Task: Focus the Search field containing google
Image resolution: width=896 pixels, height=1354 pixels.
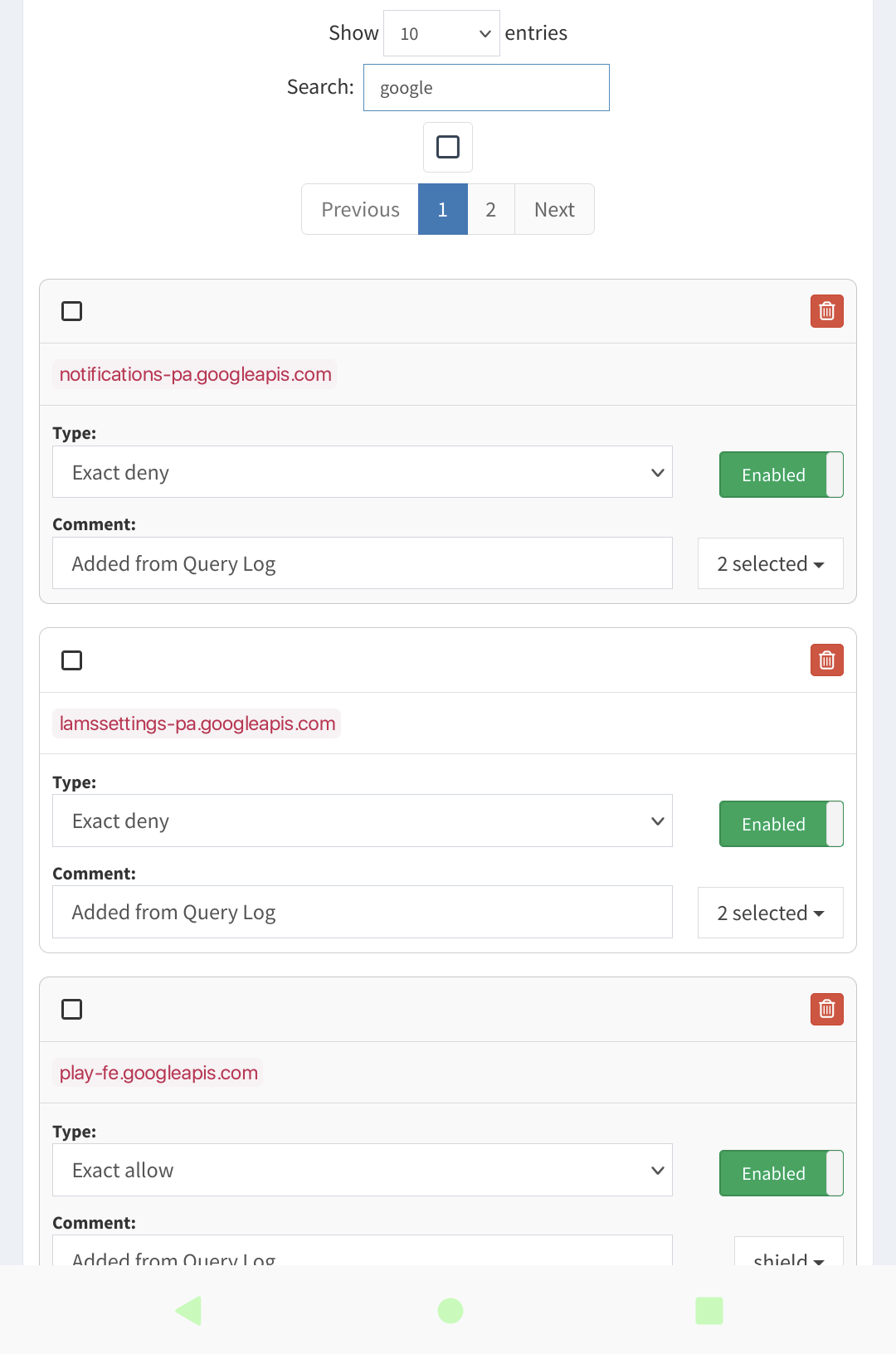Action: [486, 88]
